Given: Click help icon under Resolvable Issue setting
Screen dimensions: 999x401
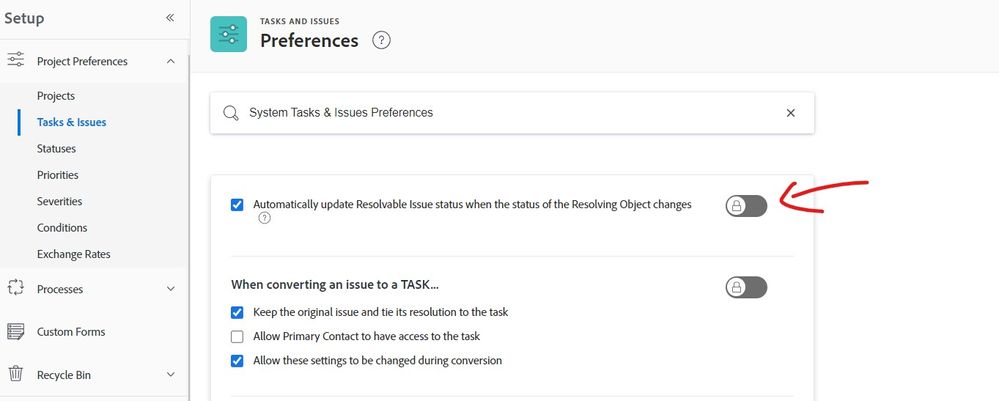Looking at the screenshot, I should pos(264,218).
